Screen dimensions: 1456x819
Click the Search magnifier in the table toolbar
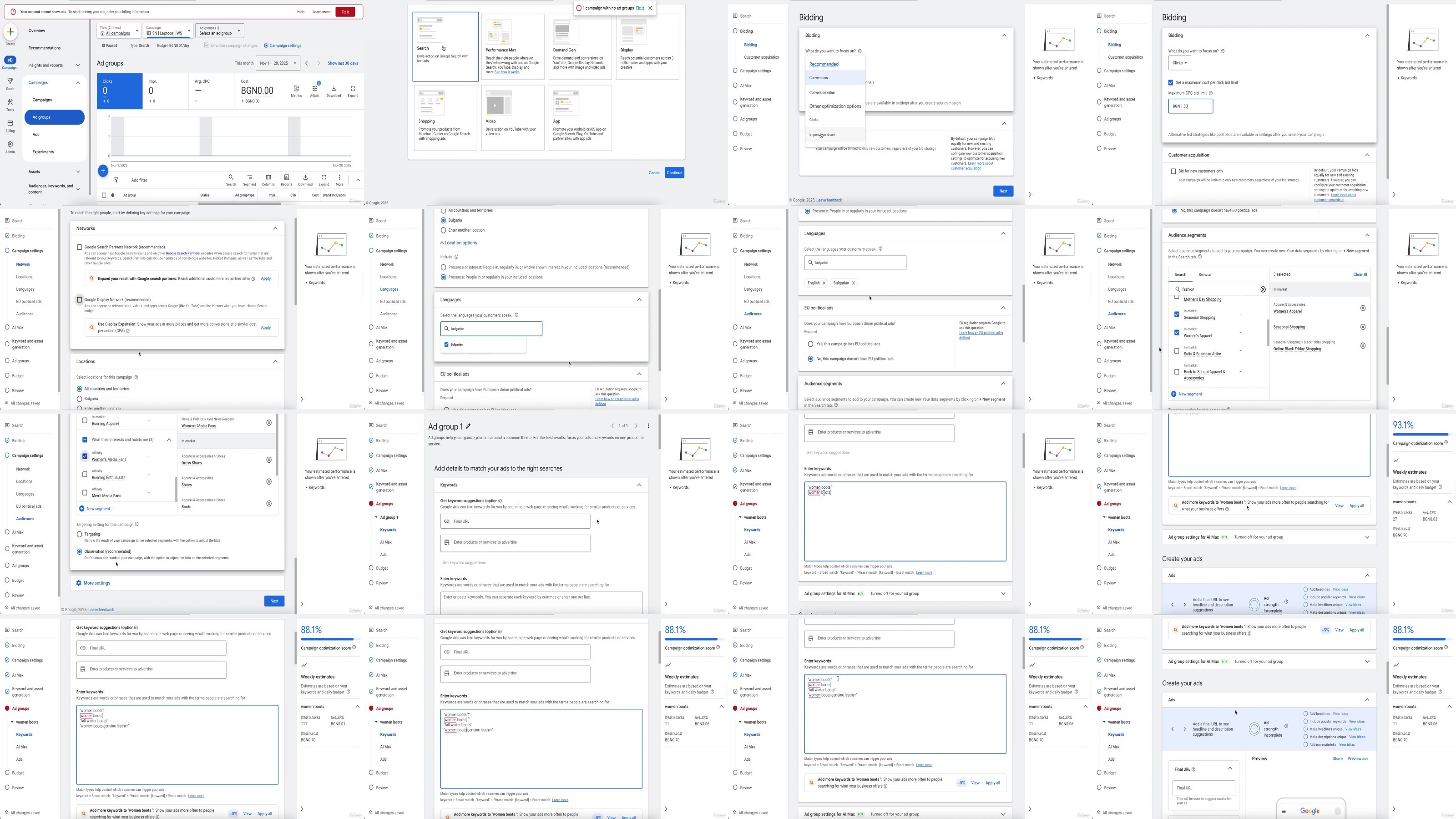tap(231, 177)
